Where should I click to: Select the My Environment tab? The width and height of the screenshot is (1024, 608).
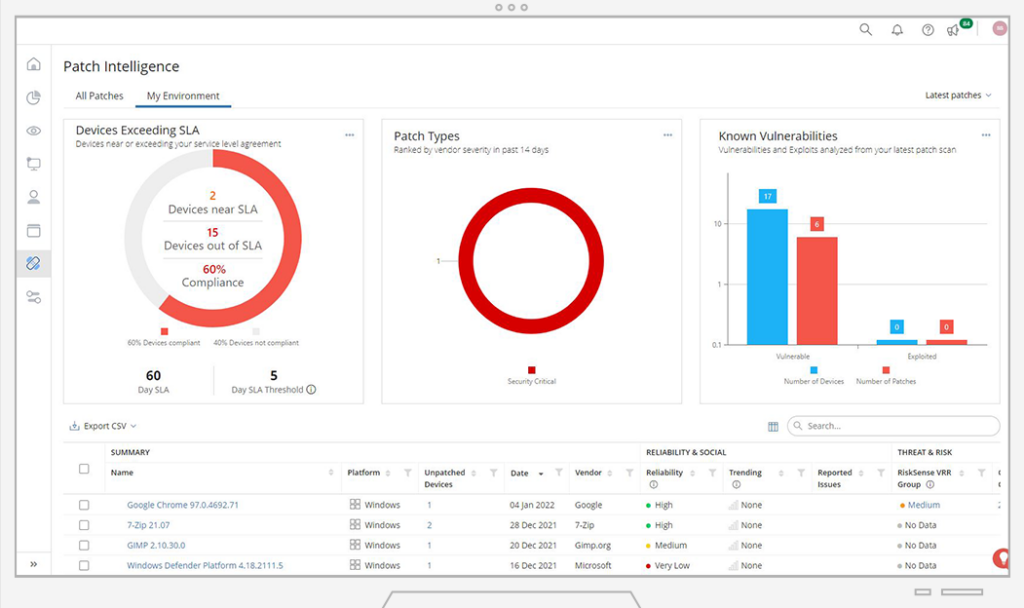181,95
